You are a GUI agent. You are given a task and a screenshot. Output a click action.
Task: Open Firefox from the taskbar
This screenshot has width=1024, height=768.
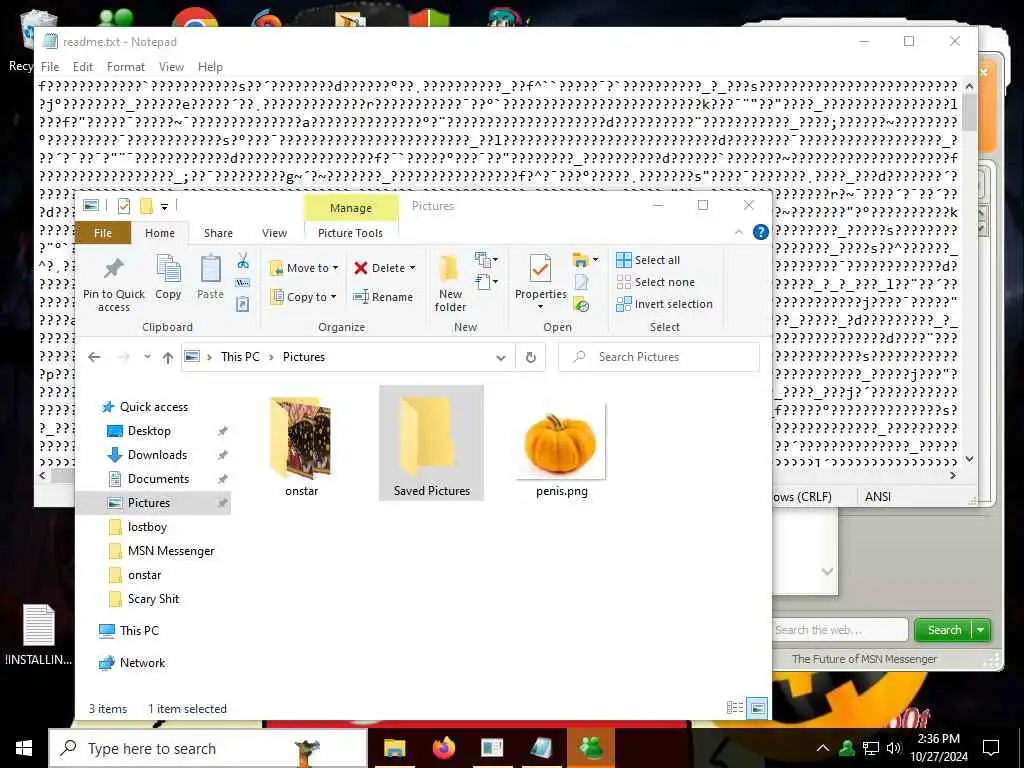pos(444,748)
